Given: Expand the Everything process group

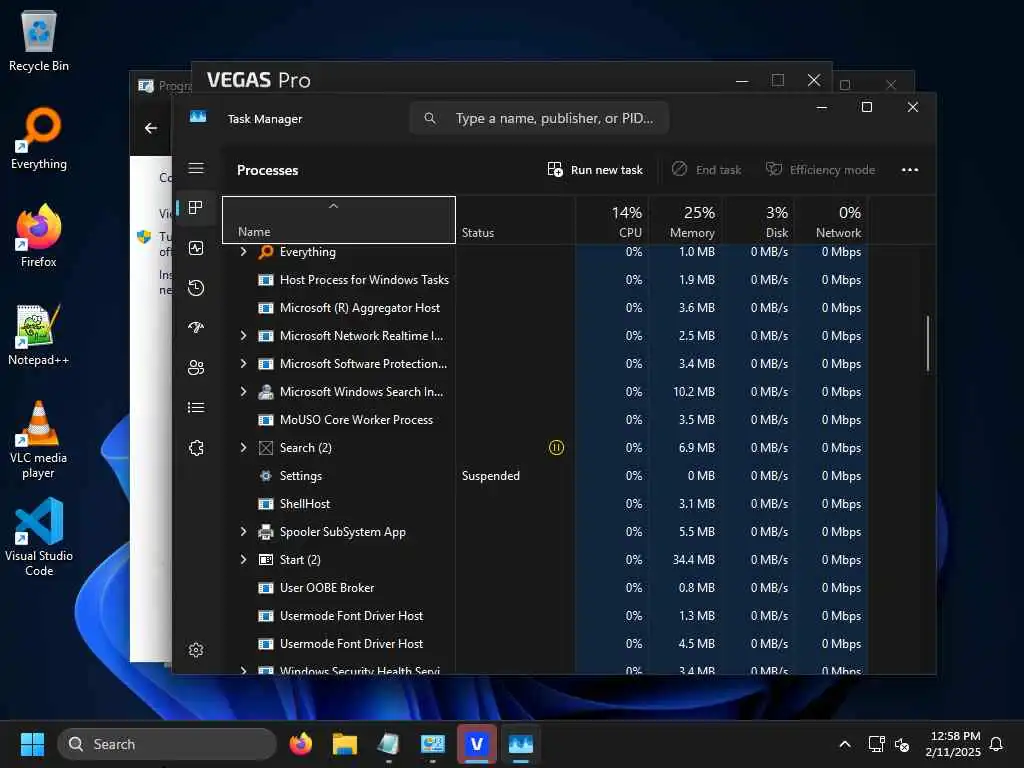Looking at the screenshot, I should pyautogui.click(x=244, y=252).
